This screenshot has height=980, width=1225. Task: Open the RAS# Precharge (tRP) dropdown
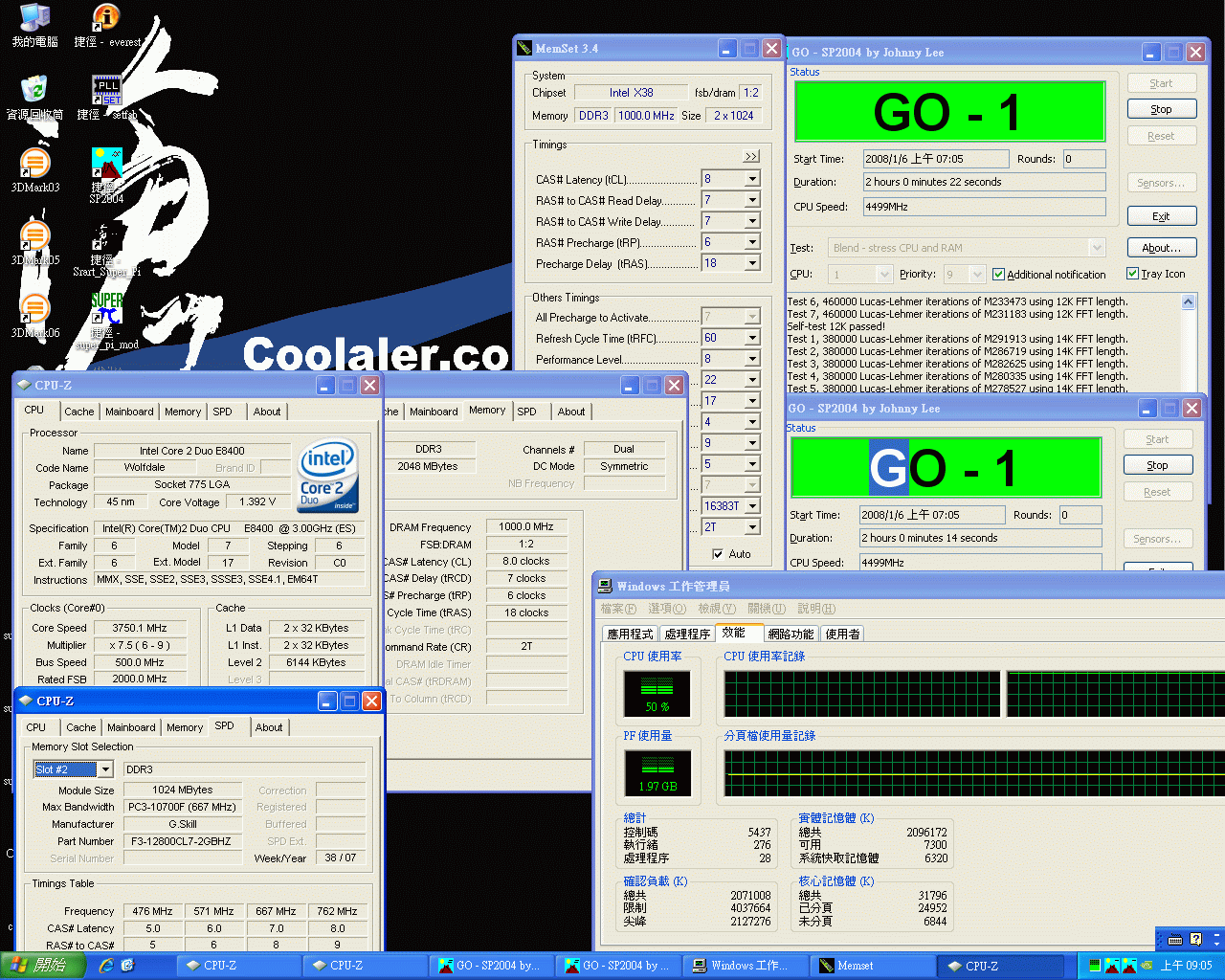[x=752, y=242]
